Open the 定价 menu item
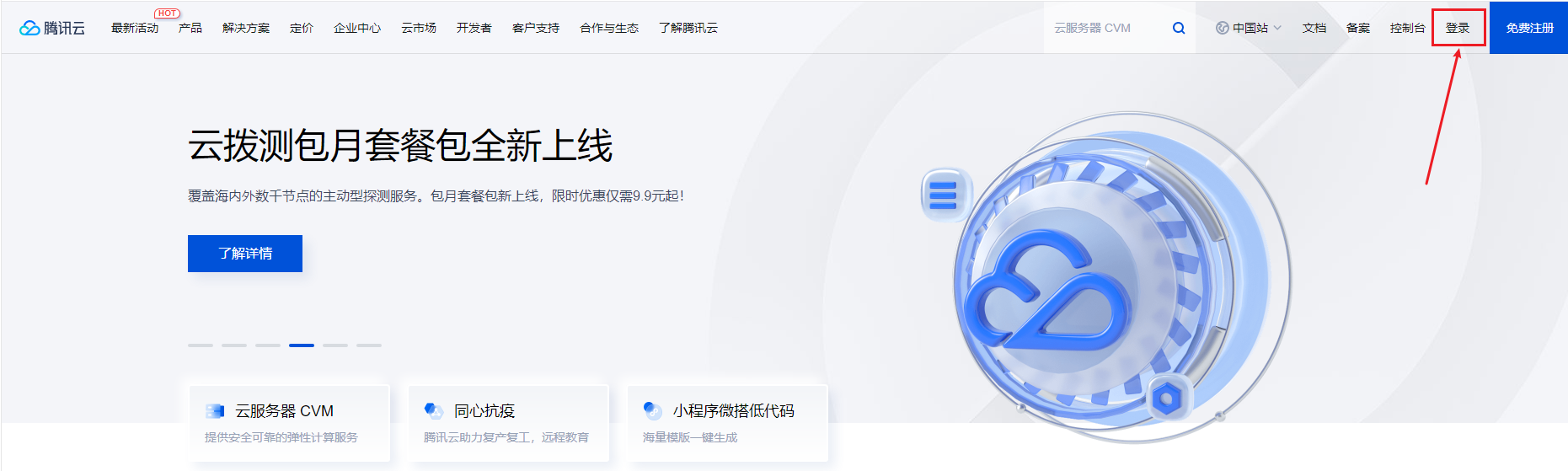The height and width of the screenshot is (471, 1568). pos(302,28)
